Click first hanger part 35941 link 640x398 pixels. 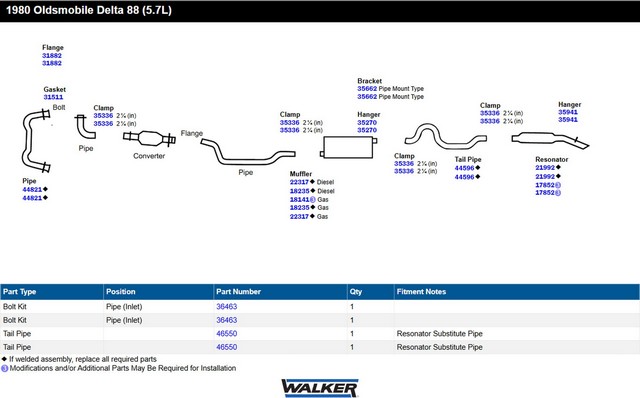pyautogui.click(x=568, y=112)
